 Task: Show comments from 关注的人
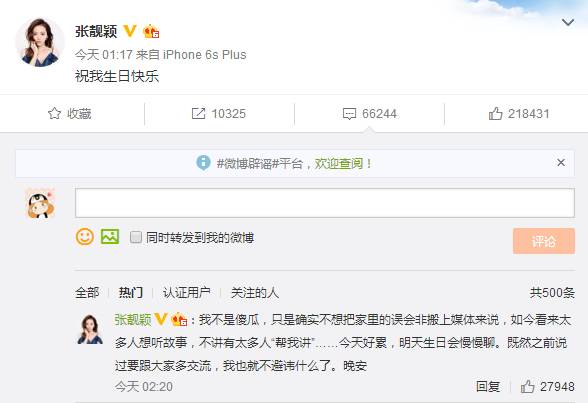(x=255, y=292)
